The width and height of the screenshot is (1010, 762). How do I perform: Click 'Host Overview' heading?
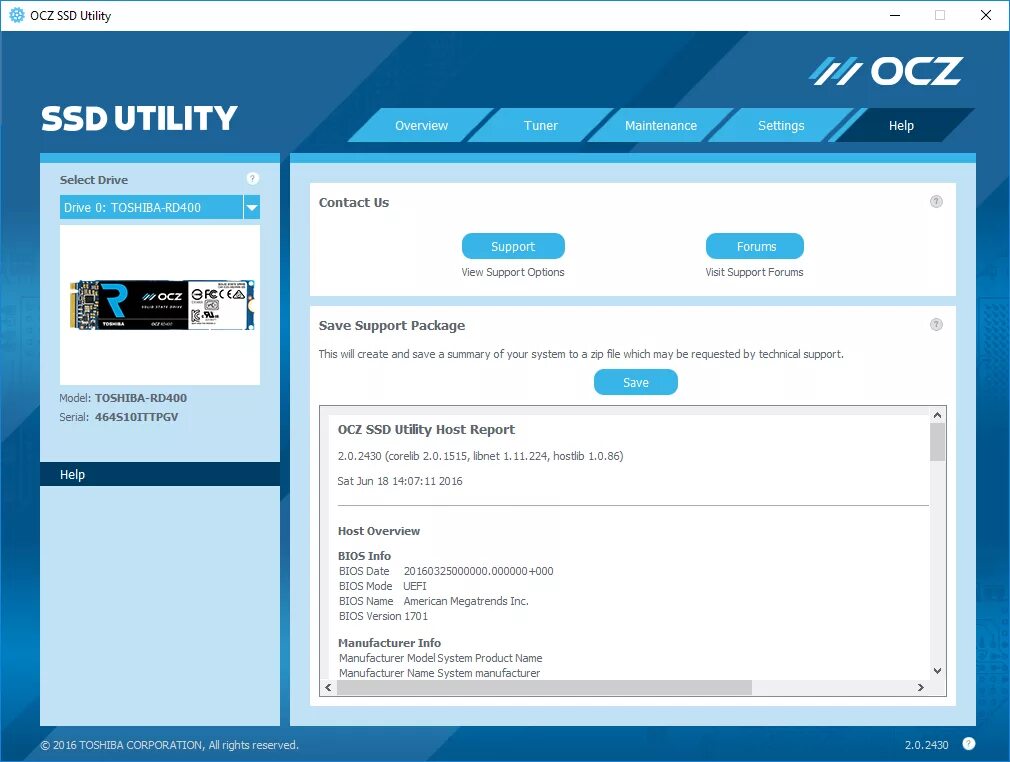click(379, 531)
